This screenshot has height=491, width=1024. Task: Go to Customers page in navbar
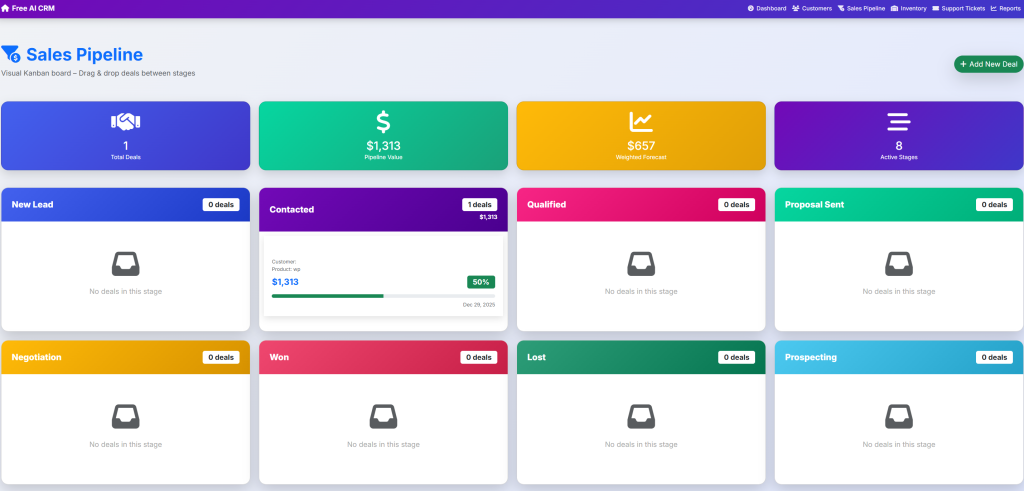pyautogui.click(x=812, y=8)
